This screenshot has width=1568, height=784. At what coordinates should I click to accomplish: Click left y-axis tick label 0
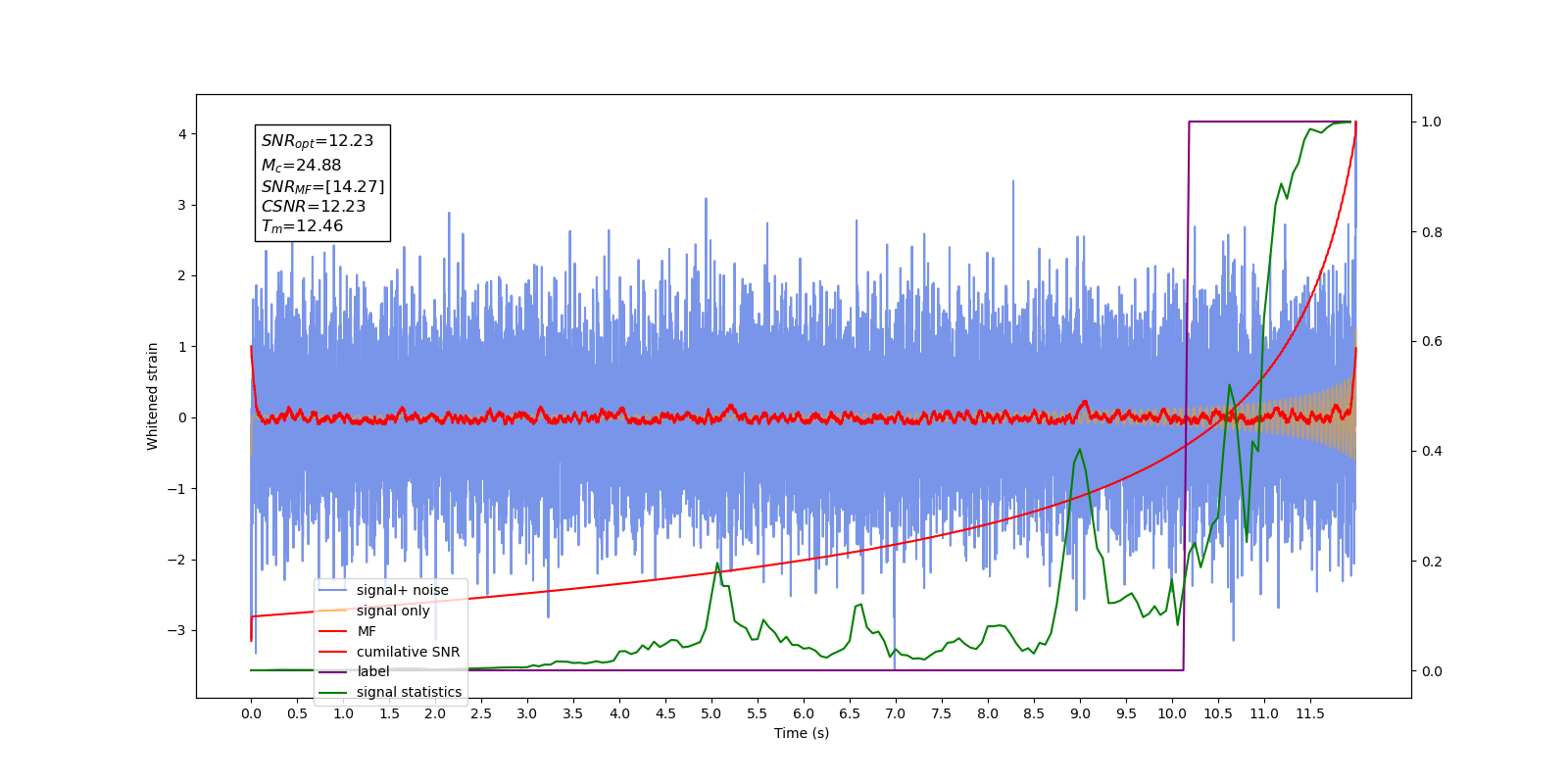182,417
